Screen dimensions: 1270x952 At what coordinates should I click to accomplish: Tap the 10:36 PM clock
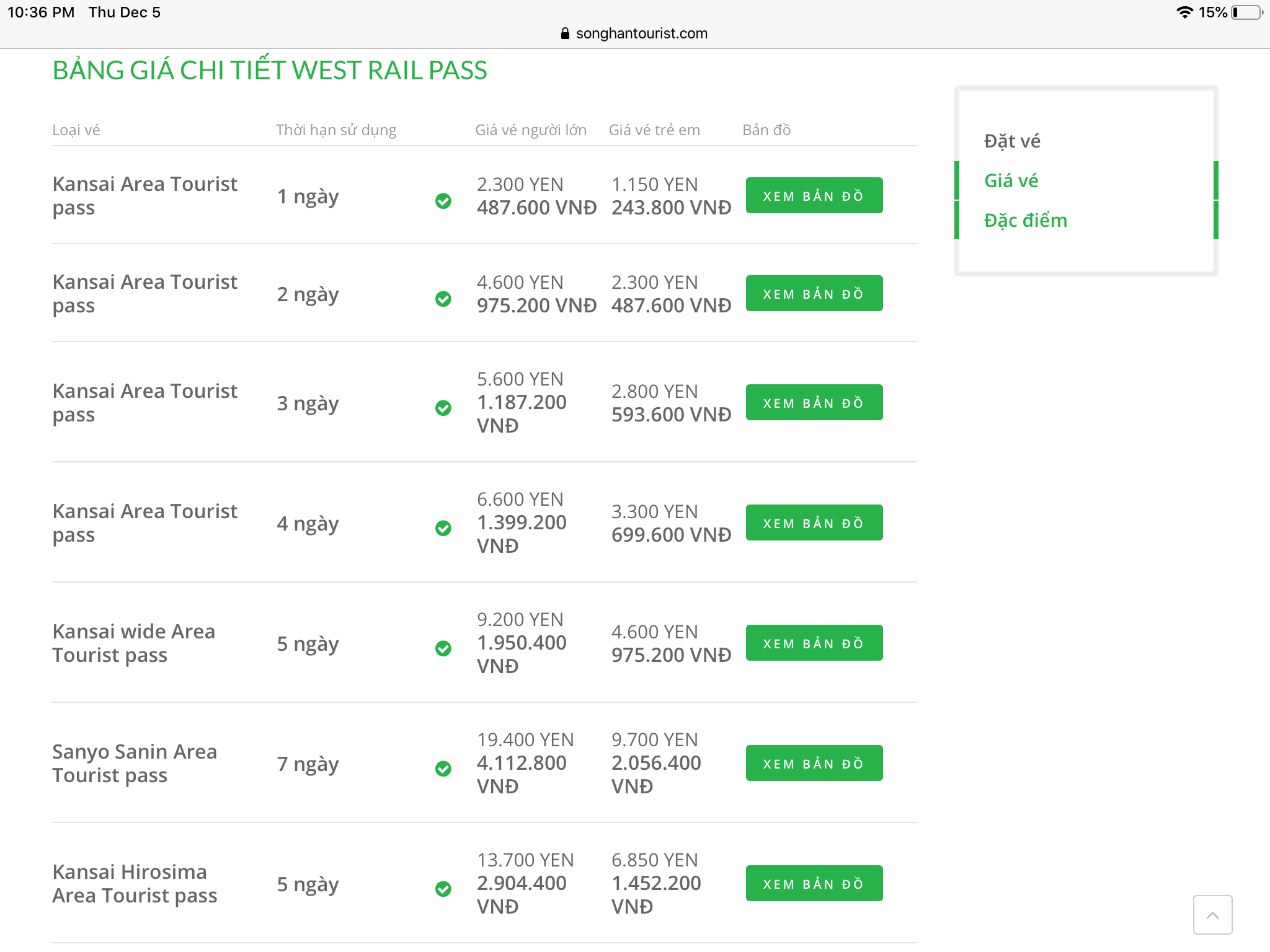click(41, 12)
